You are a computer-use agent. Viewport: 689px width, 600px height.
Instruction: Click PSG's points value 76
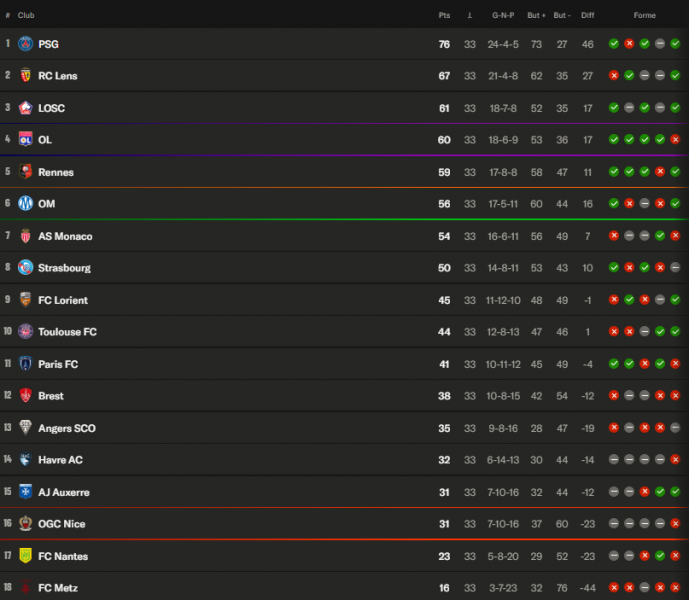[x=444, y=44]
